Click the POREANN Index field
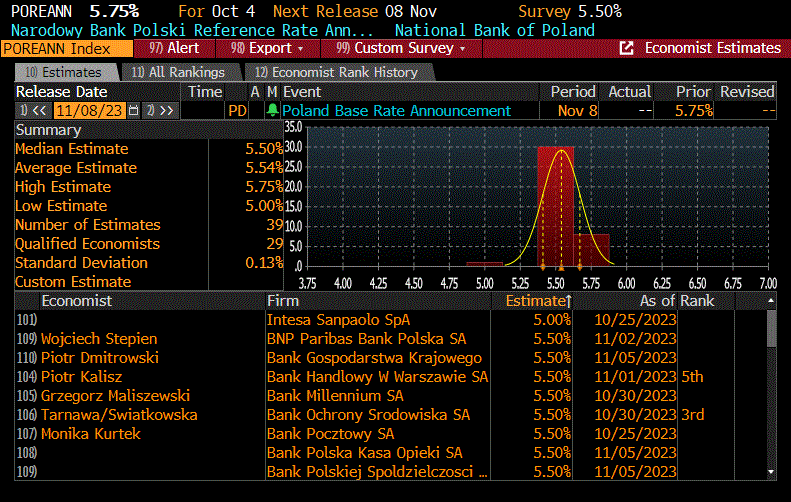Screen dimensions: 791x502 tap(67, 48)
